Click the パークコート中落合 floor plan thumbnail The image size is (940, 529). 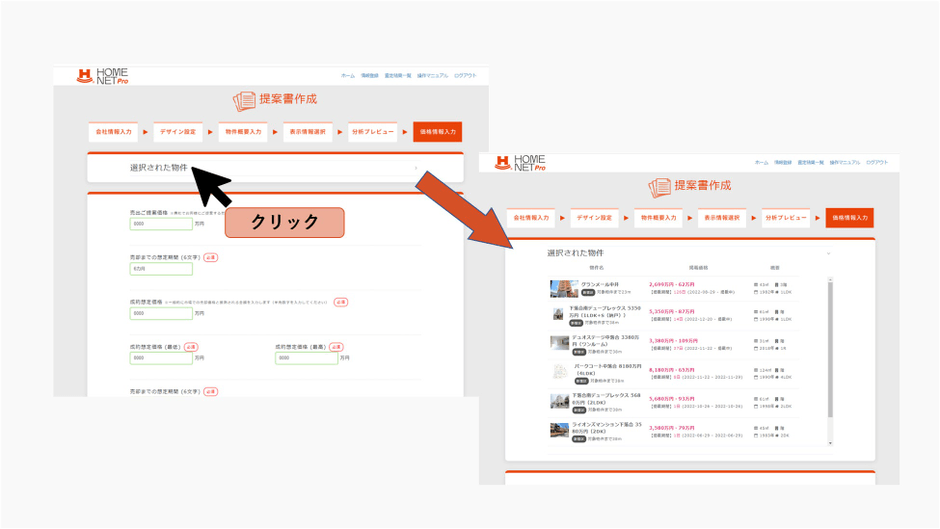pyautogui.click(x=559, y=372)
